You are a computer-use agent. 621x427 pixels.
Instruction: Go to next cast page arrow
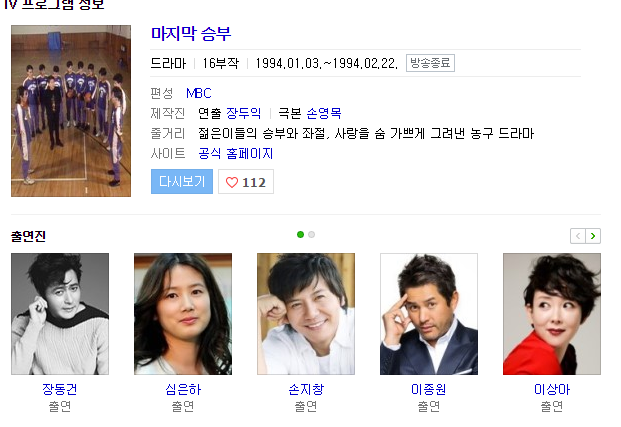(x=593, y=236)
